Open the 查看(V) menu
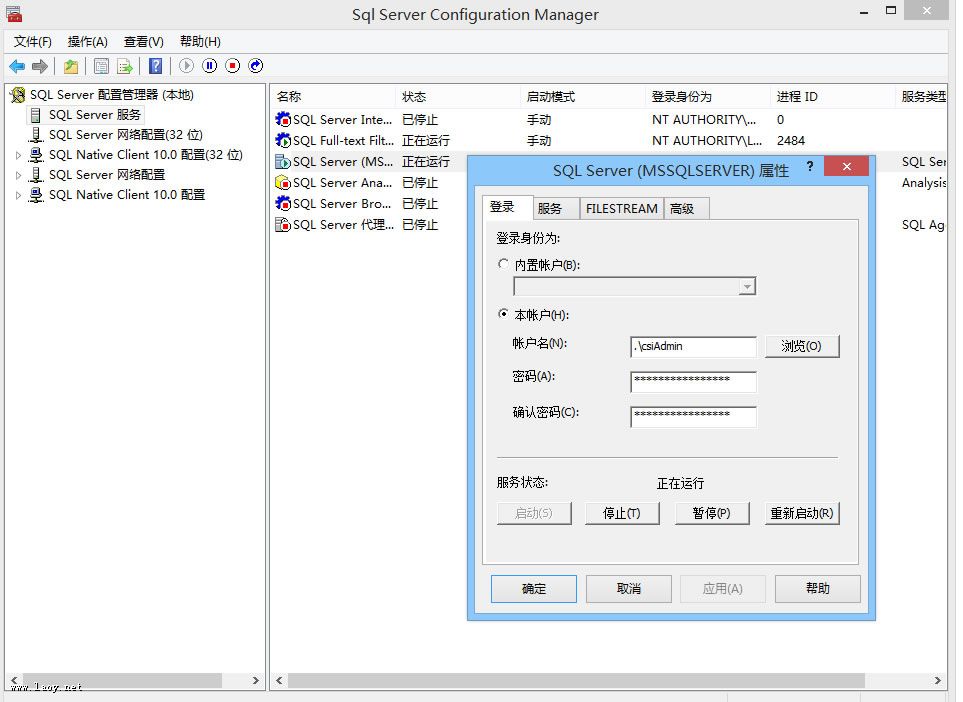Image resolution: width=963 pixels, height=702 pixels. tap(144, 41)
